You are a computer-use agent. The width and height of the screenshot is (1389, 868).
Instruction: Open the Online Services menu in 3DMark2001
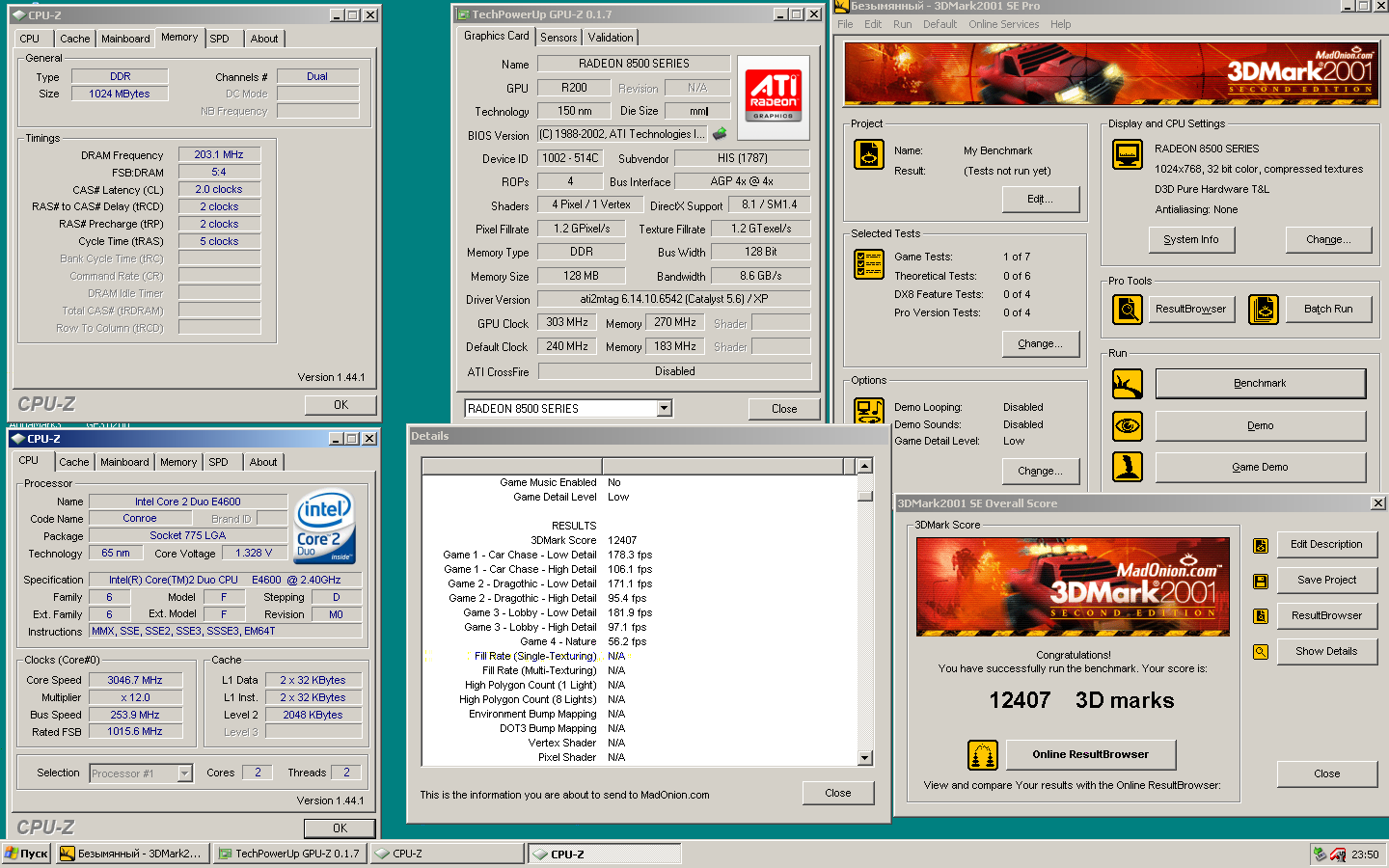coord(1003,24)
